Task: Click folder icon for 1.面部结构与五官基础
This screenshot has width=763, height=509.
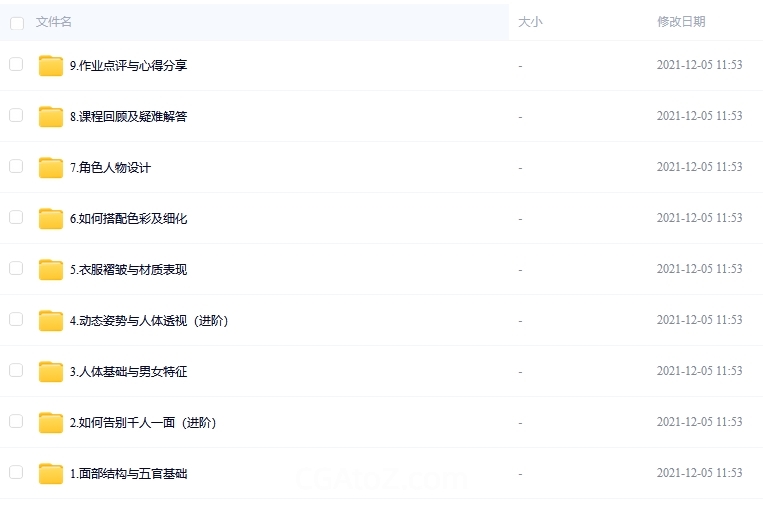Action: click(51, 474)
